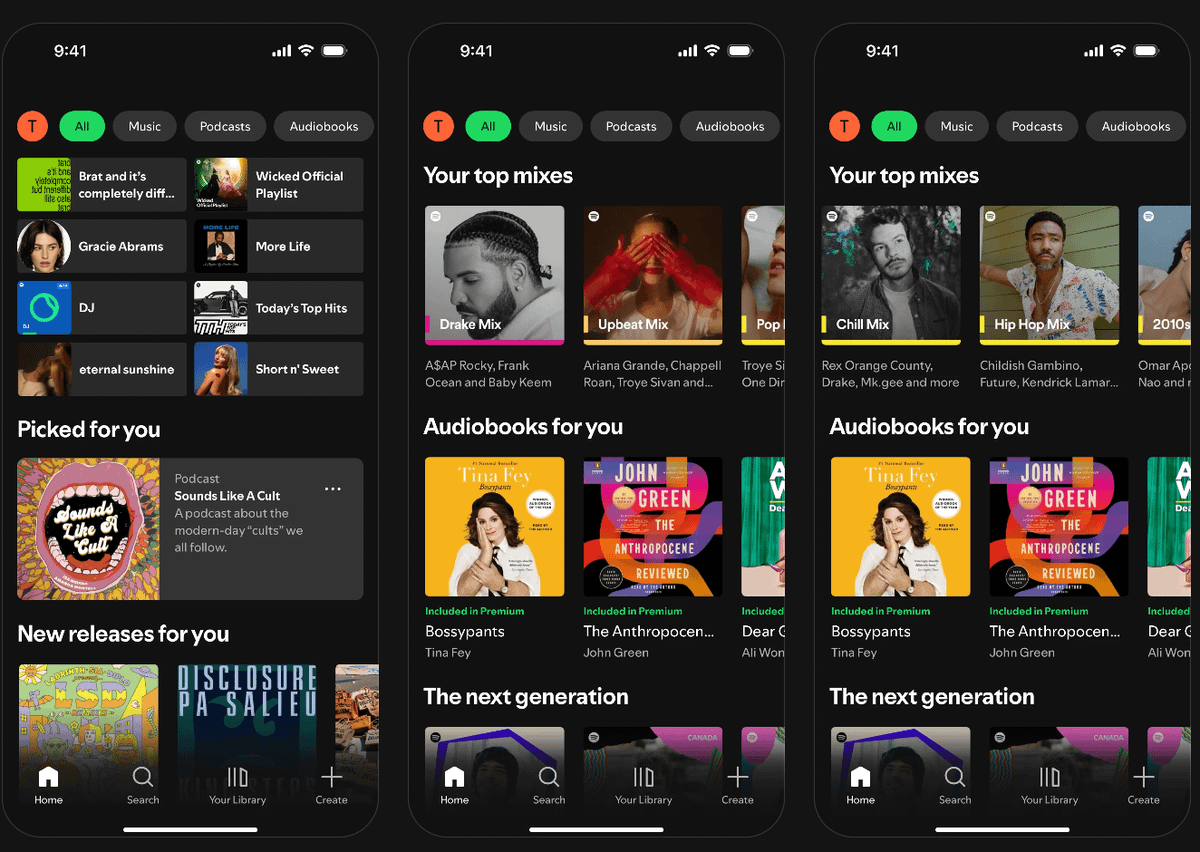Screen dimensions: 1200x852
Task: Open profile avatar T in left phone
Action: [32, 126]
